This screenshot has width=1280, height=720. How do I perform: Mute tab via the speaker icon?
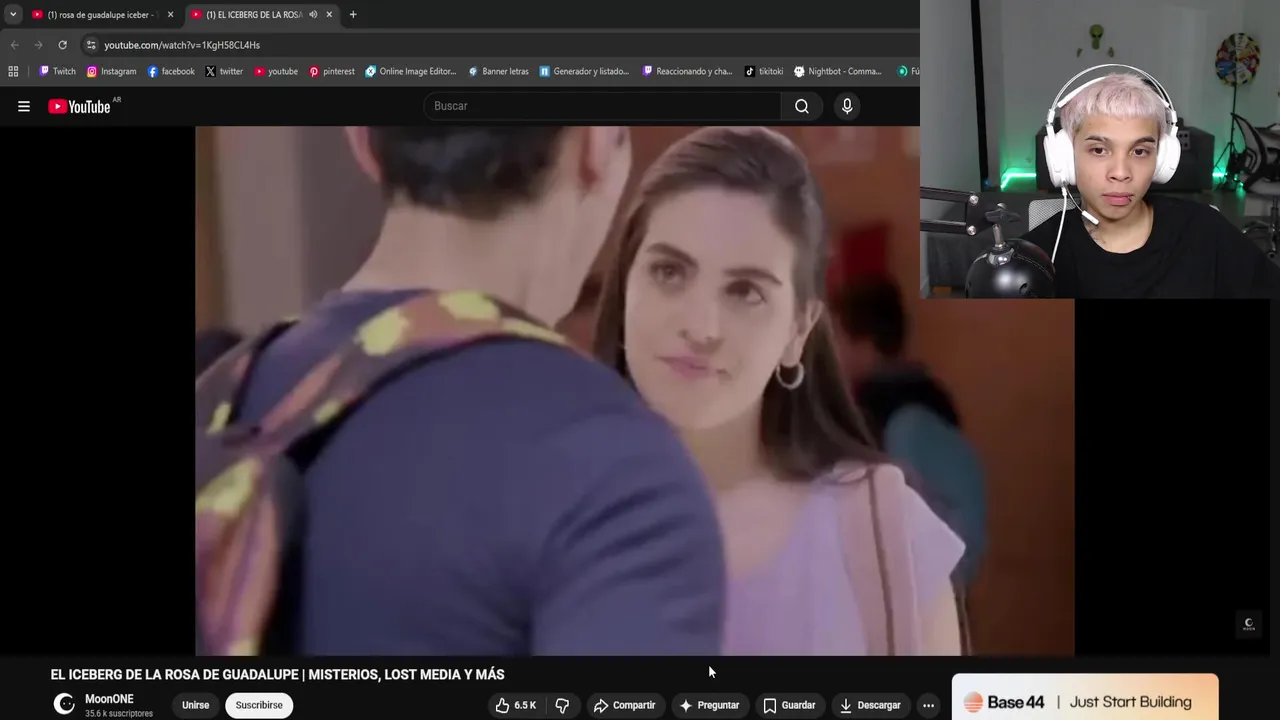pyautogui.click(x=313, y=14)
